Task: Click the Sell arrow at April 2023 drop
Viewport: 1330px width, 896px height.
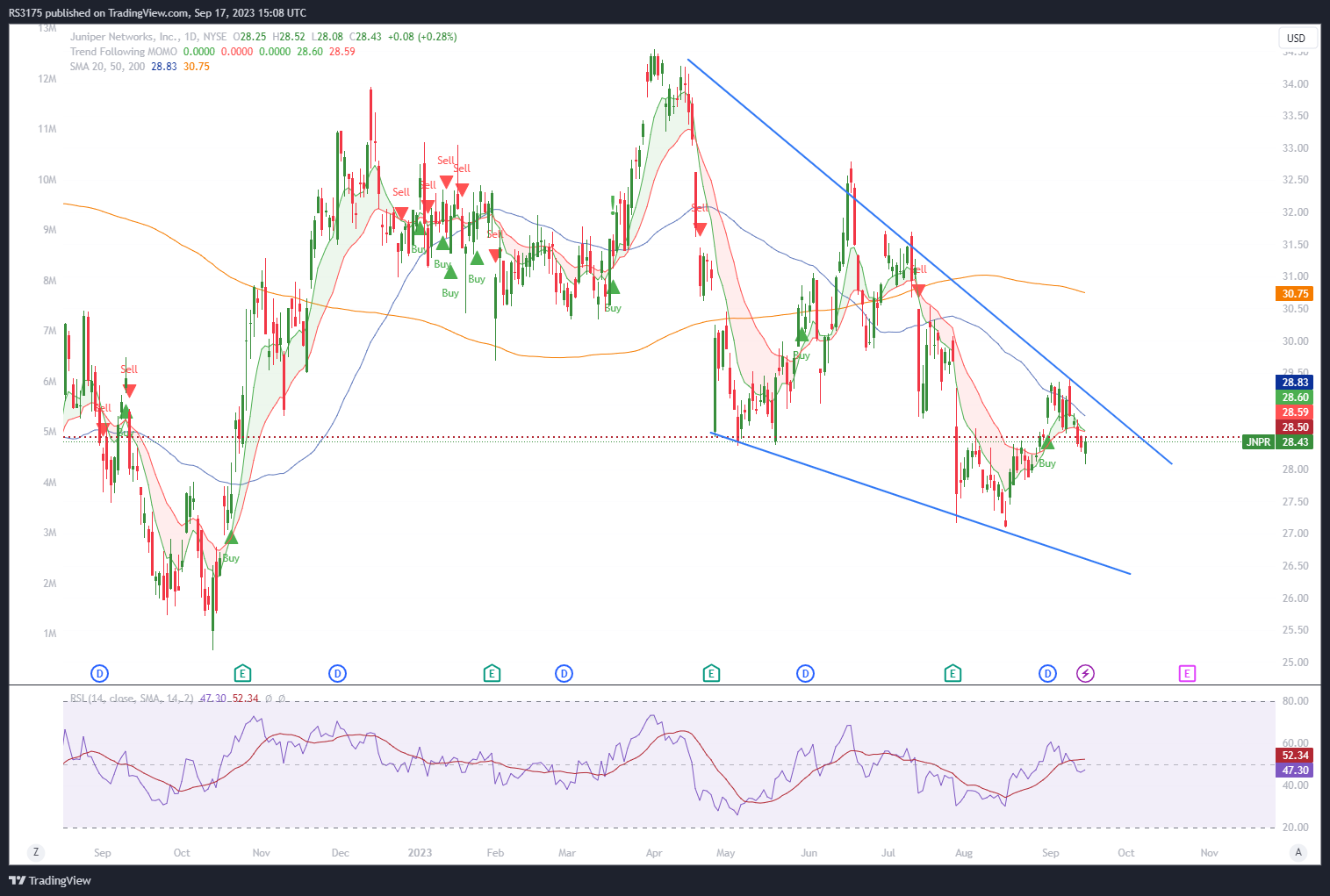Action: pyautogui.click(x=700, y=229)
